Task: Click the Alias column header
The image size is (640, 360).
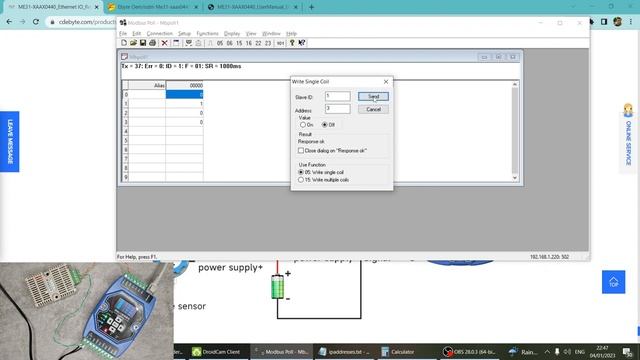Action: coord(147,85)
